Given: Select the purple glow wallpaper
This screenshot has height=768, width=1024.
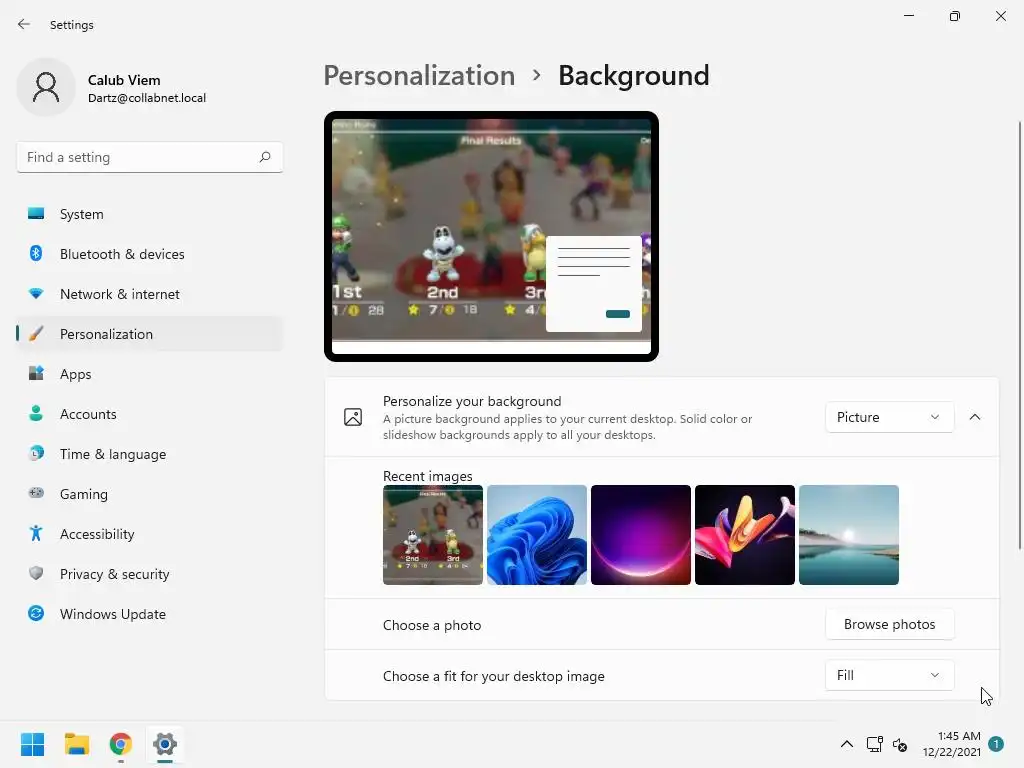Looking at the screenshot, I should click(641, 535).
